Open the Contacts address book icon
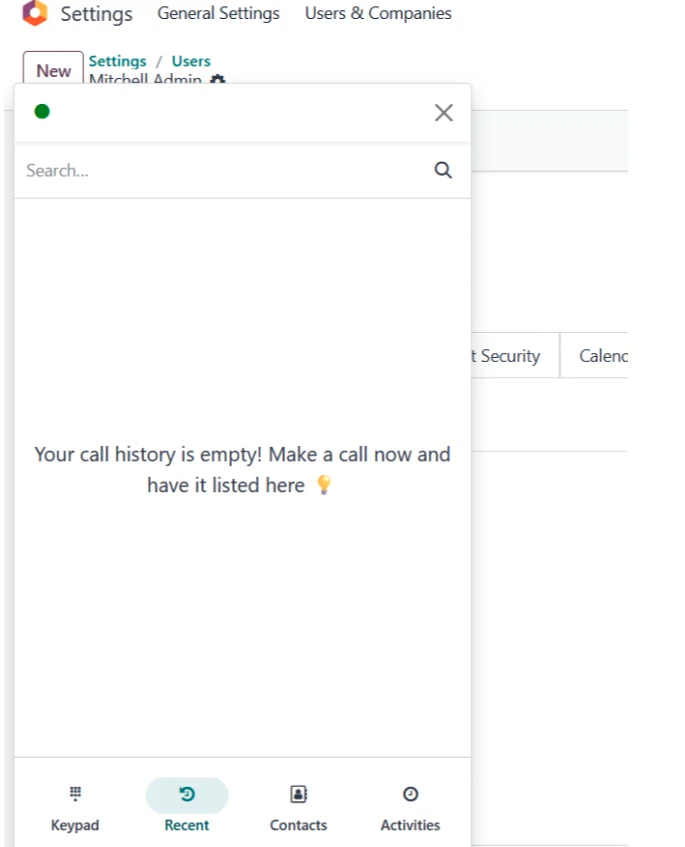The height and width of the screenshot is (847, 685). coord(298,794)
